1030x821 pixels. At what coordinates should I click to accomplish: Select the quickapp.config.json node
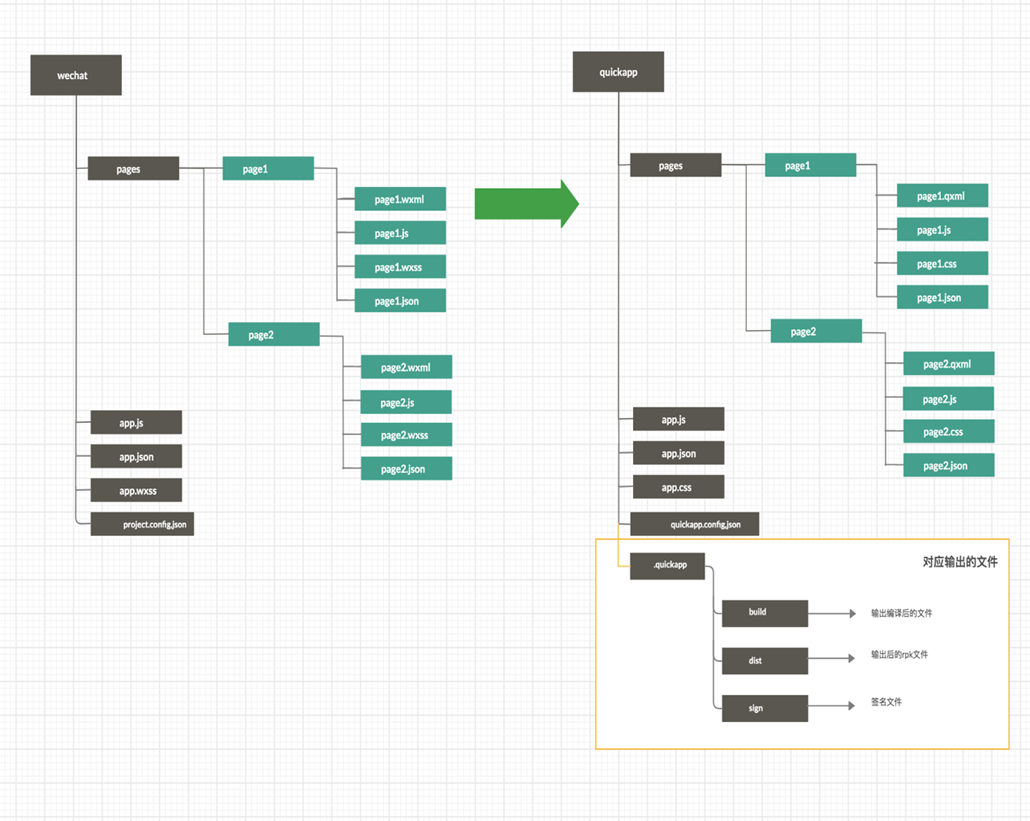tap(694, 524)
